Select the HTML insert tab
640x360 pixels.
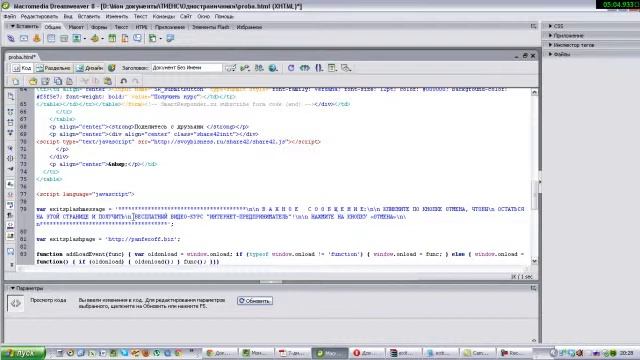pos(141,27)
